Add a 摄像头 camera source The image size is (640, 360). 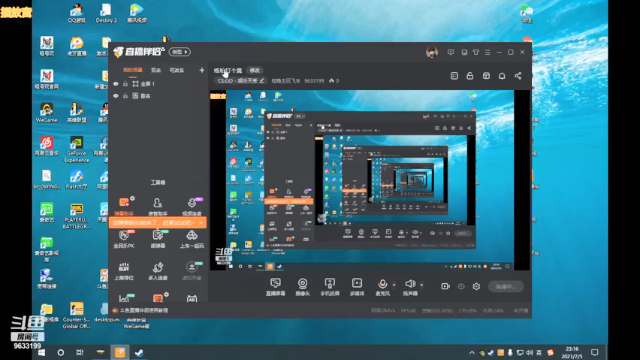(x=302, y=287)
